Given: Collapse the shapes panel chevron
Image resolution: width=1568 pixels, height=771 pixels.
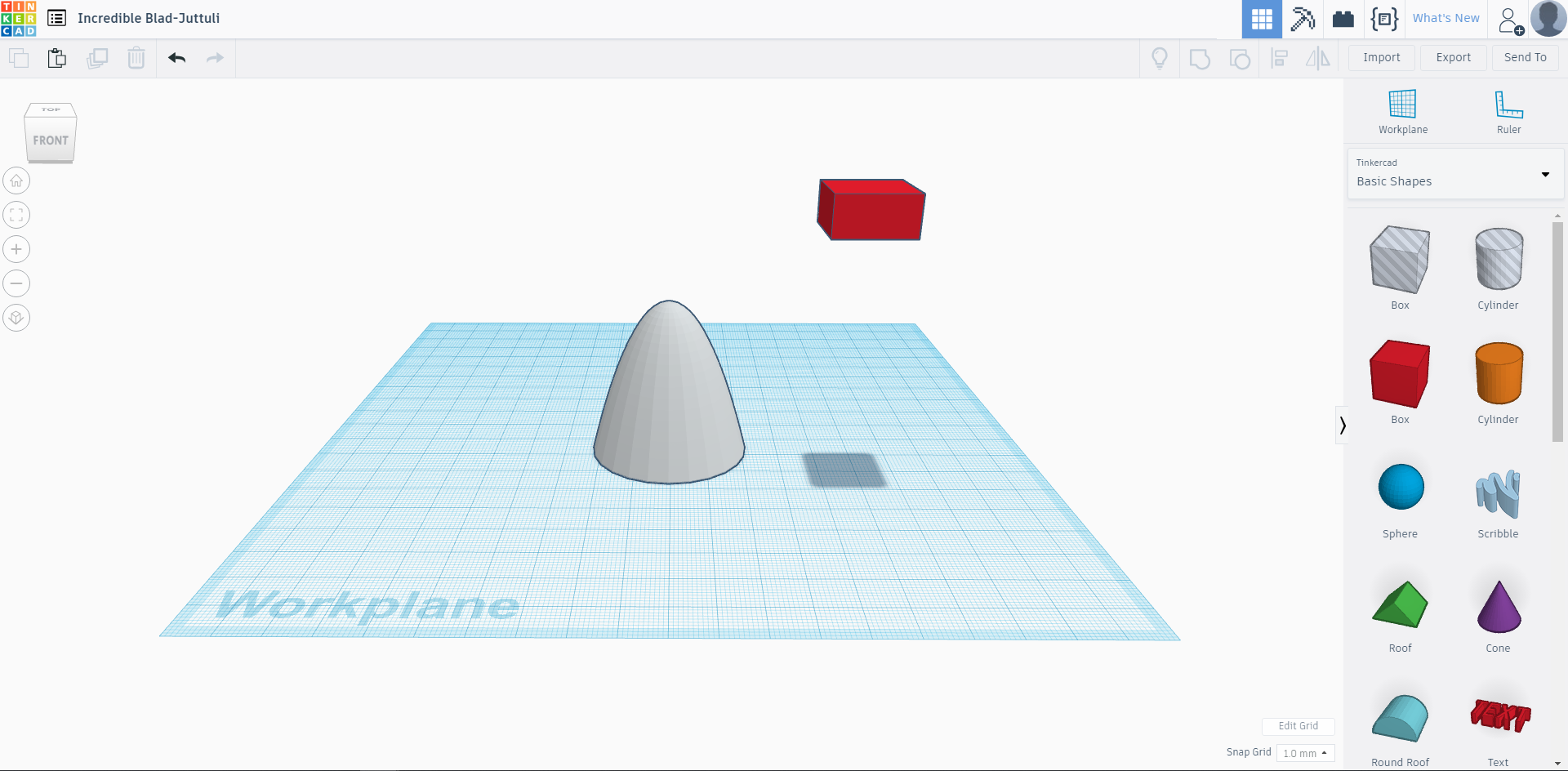Looking at the screenshot, I should click(1342, 425).
